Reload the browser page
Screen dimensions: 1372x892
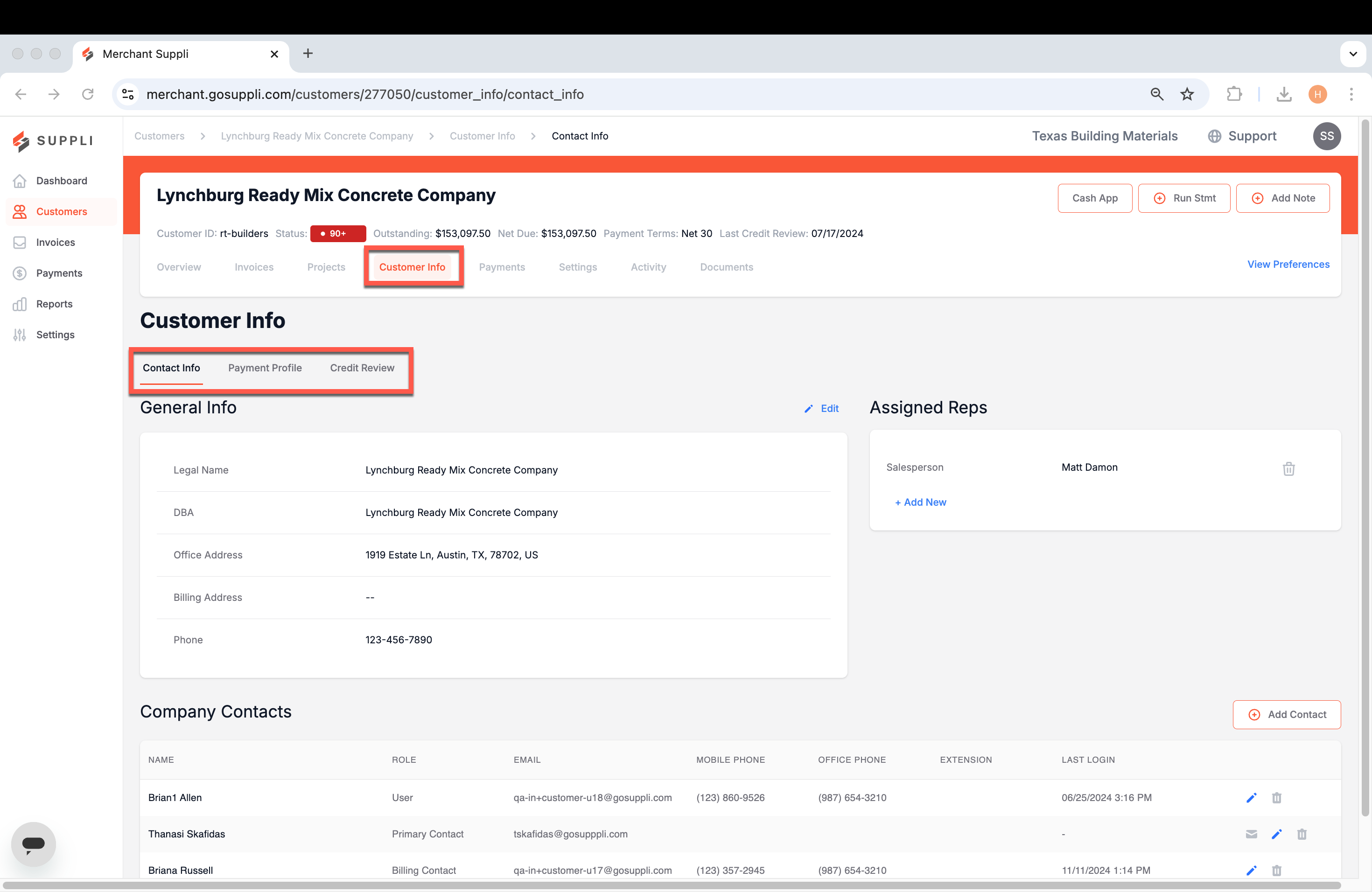(88, 94)
